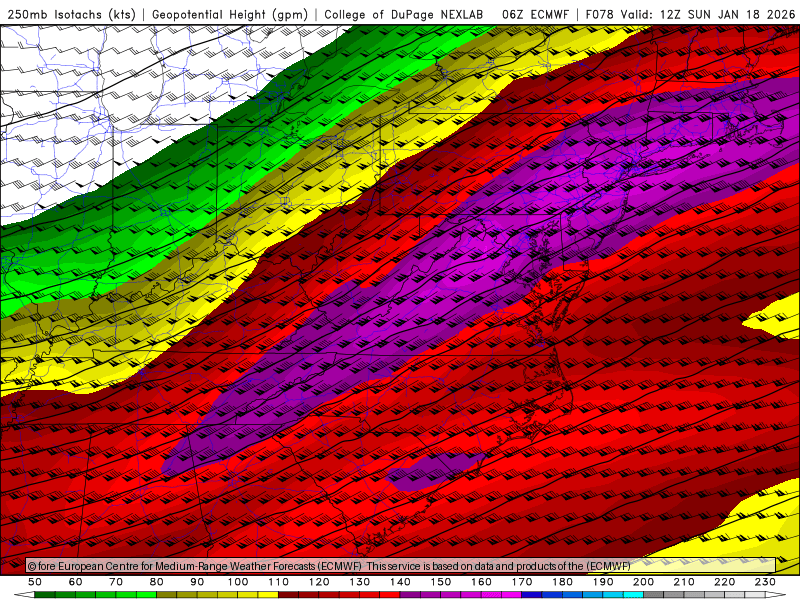800x600 pixels.
Task: Click the '120' label on the color scale
Action: tap(319, 582)
